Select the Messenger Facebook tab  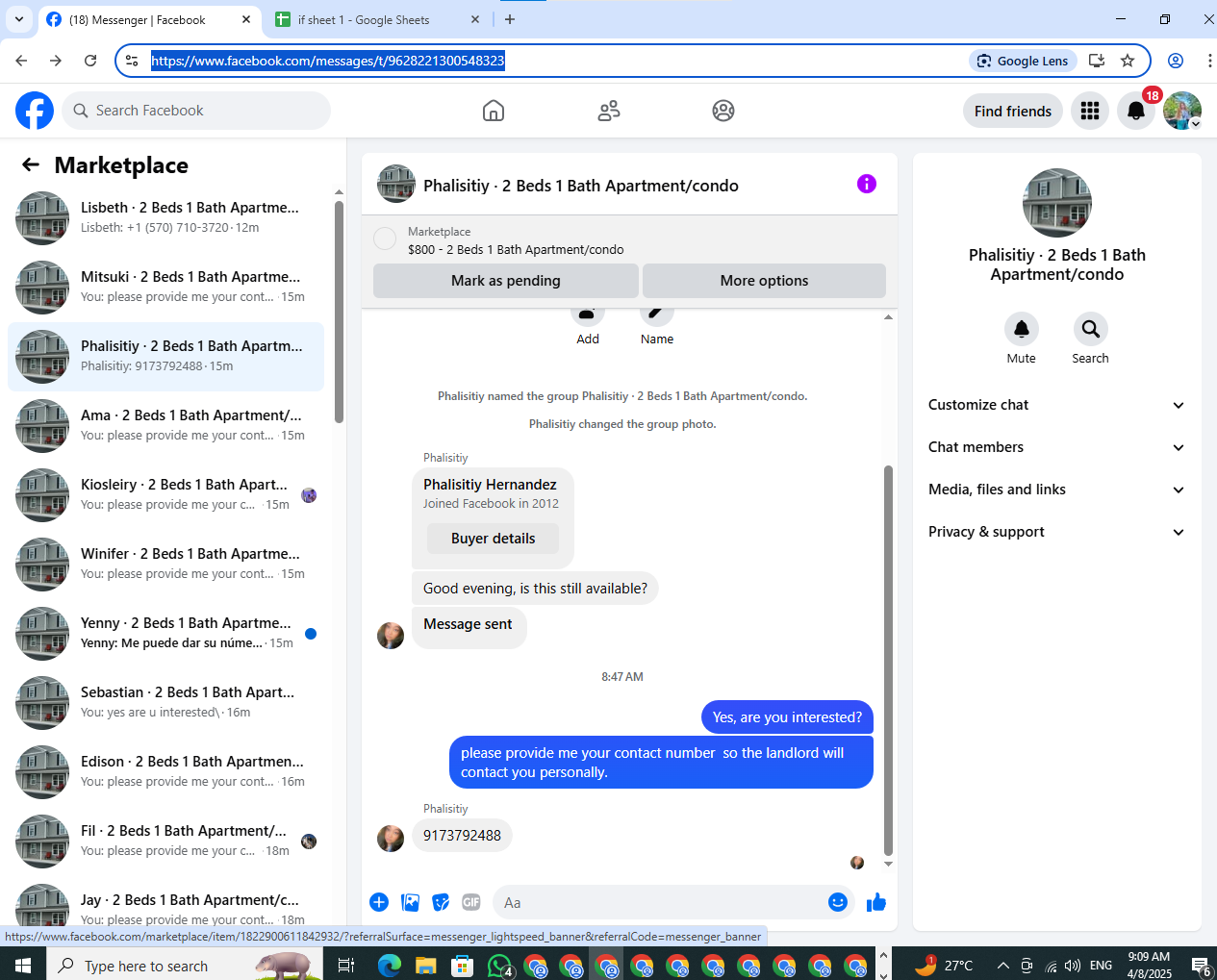(149, 19)
